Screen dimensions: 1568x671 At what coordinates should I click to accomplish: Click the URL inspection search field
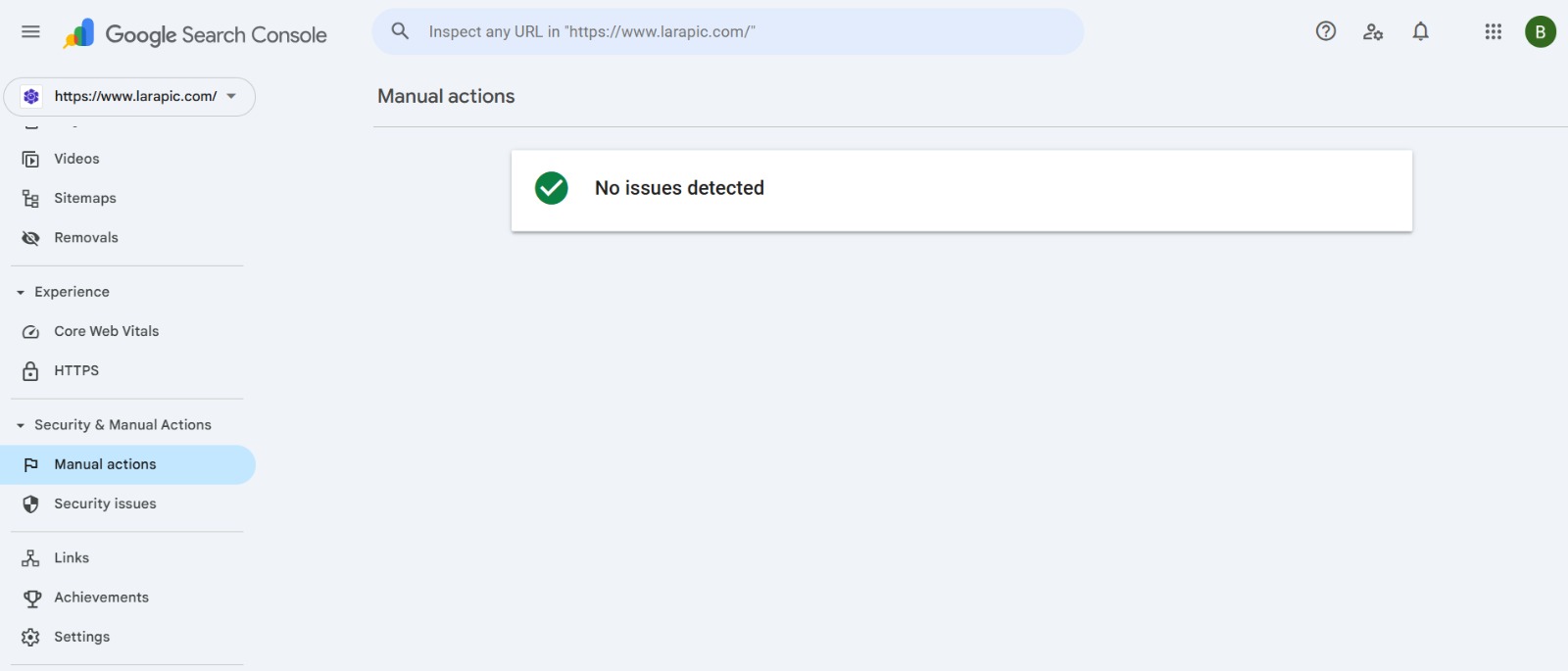(745, 31)
